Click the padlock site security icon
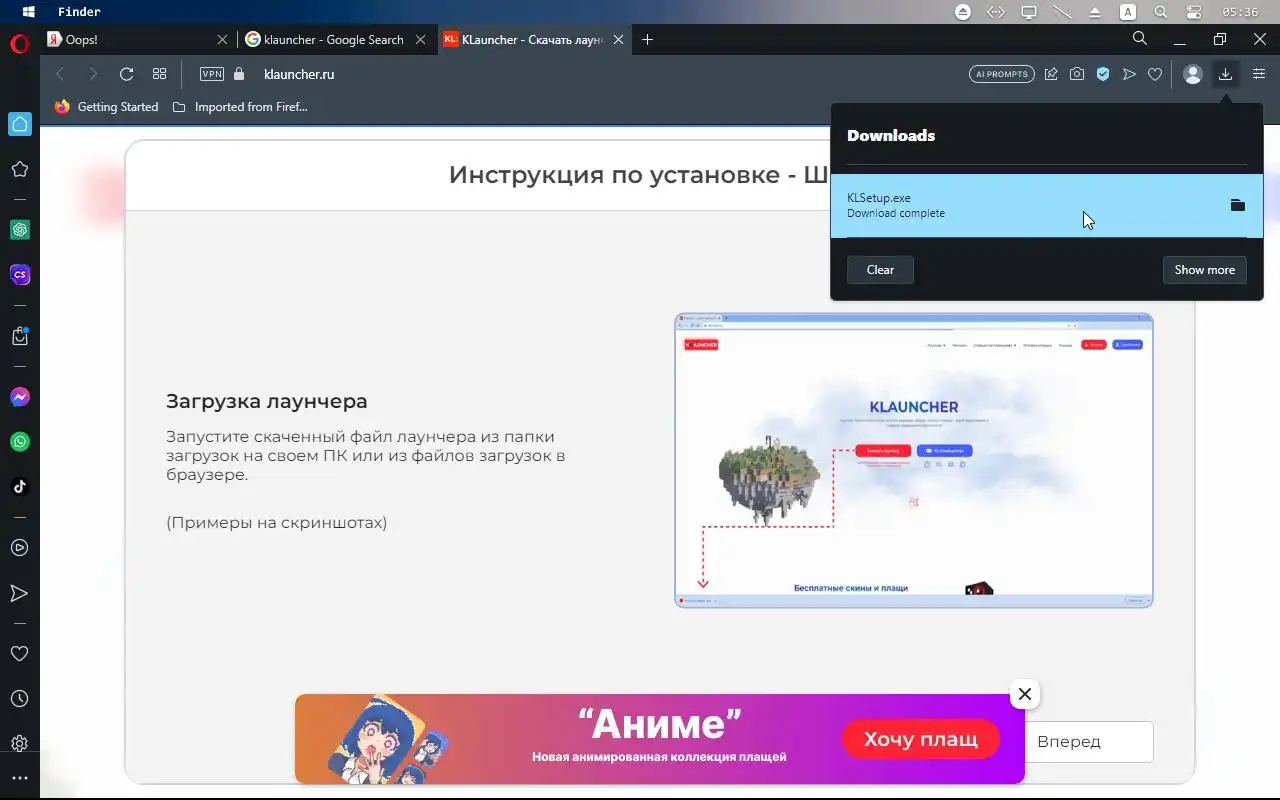1280x800 pixels. [238, 74]
